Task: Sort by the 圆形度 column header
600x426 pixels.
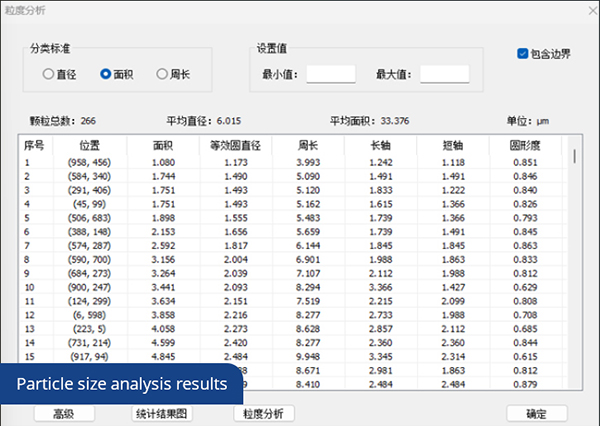Action: tap(524, 145)
